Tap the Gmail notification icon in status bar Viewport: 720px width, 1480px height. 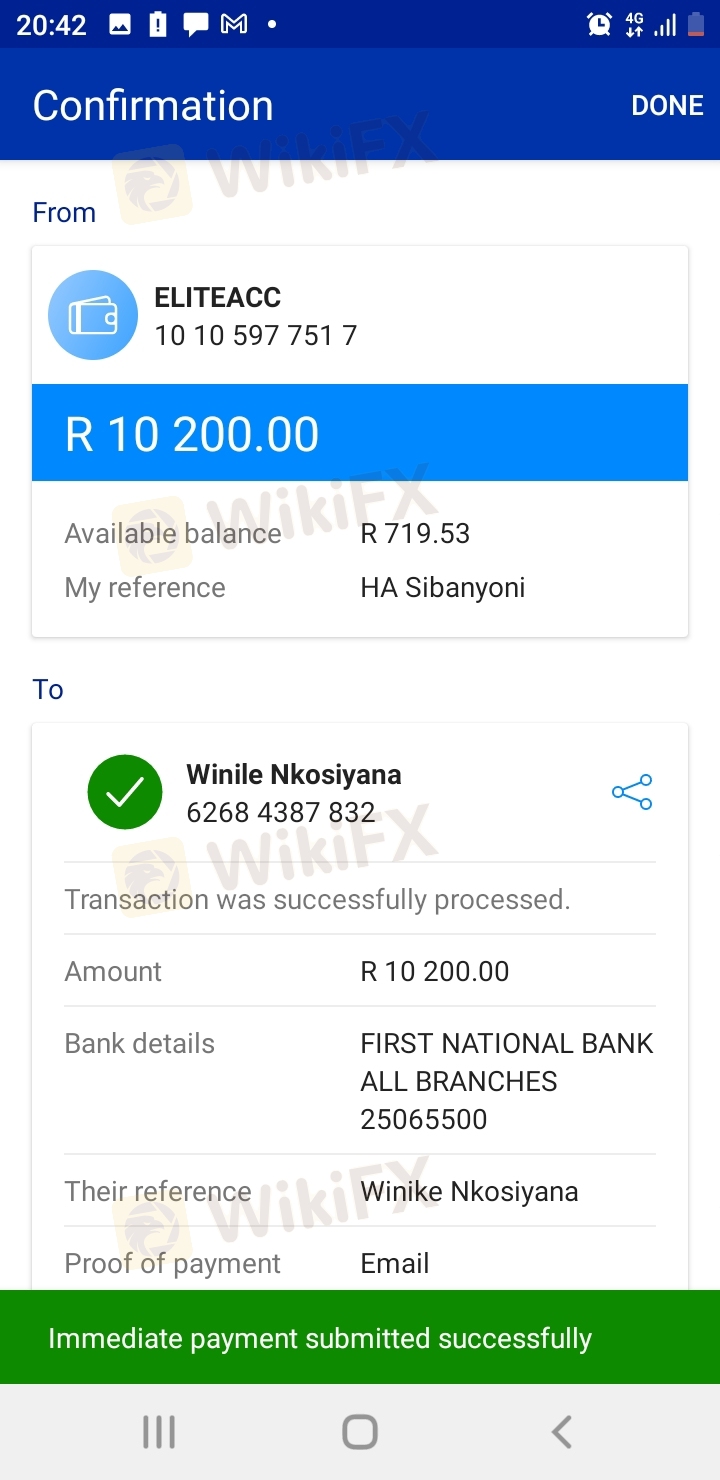234,25
